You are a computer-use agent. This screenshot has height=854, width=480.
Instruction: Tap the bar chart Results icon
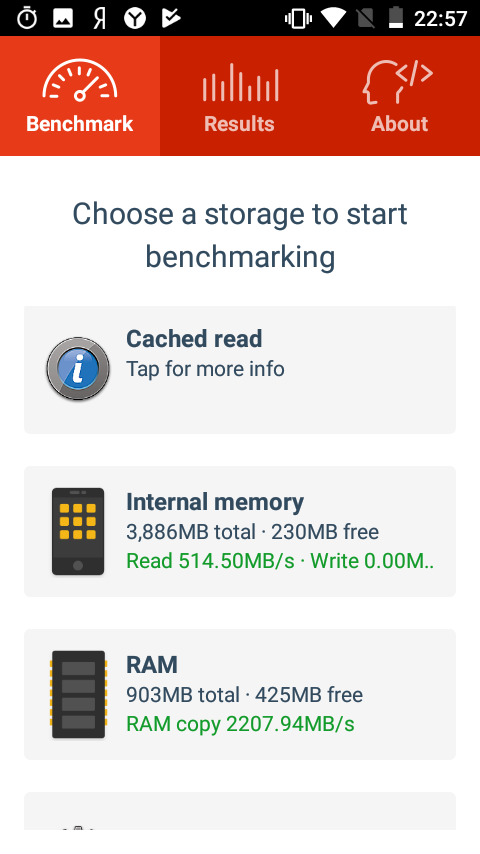[x=240, y=82]
